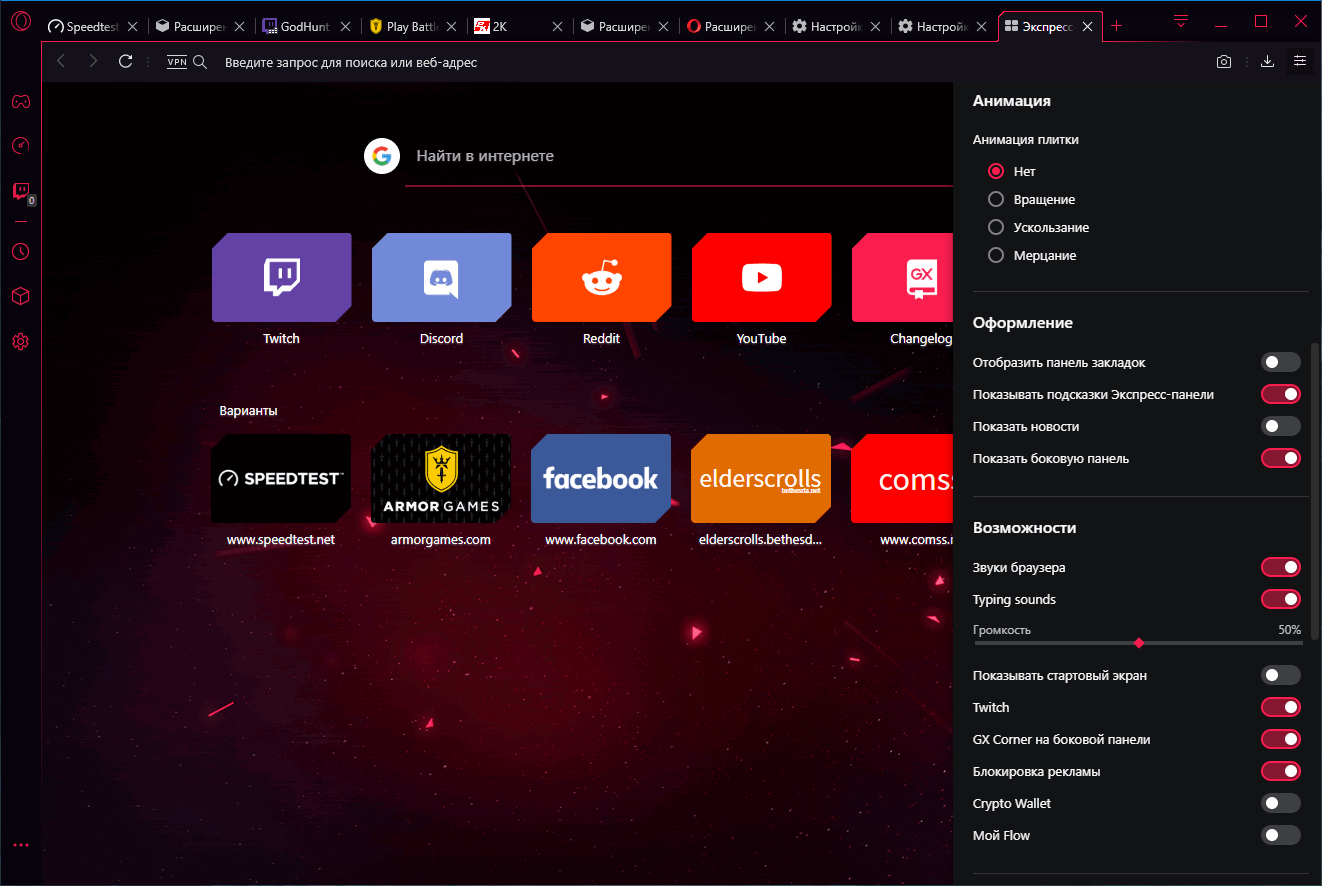
Task: Open a new tab with plus button
Action: tap(1117, 26)
